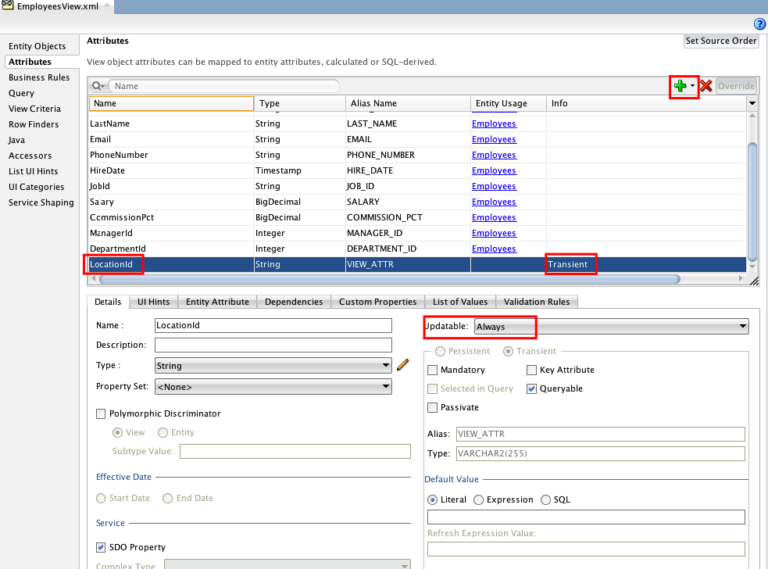Open the Employees link in Salary row
The width and height of the screenshot is (768, 569).
(494, 202)
